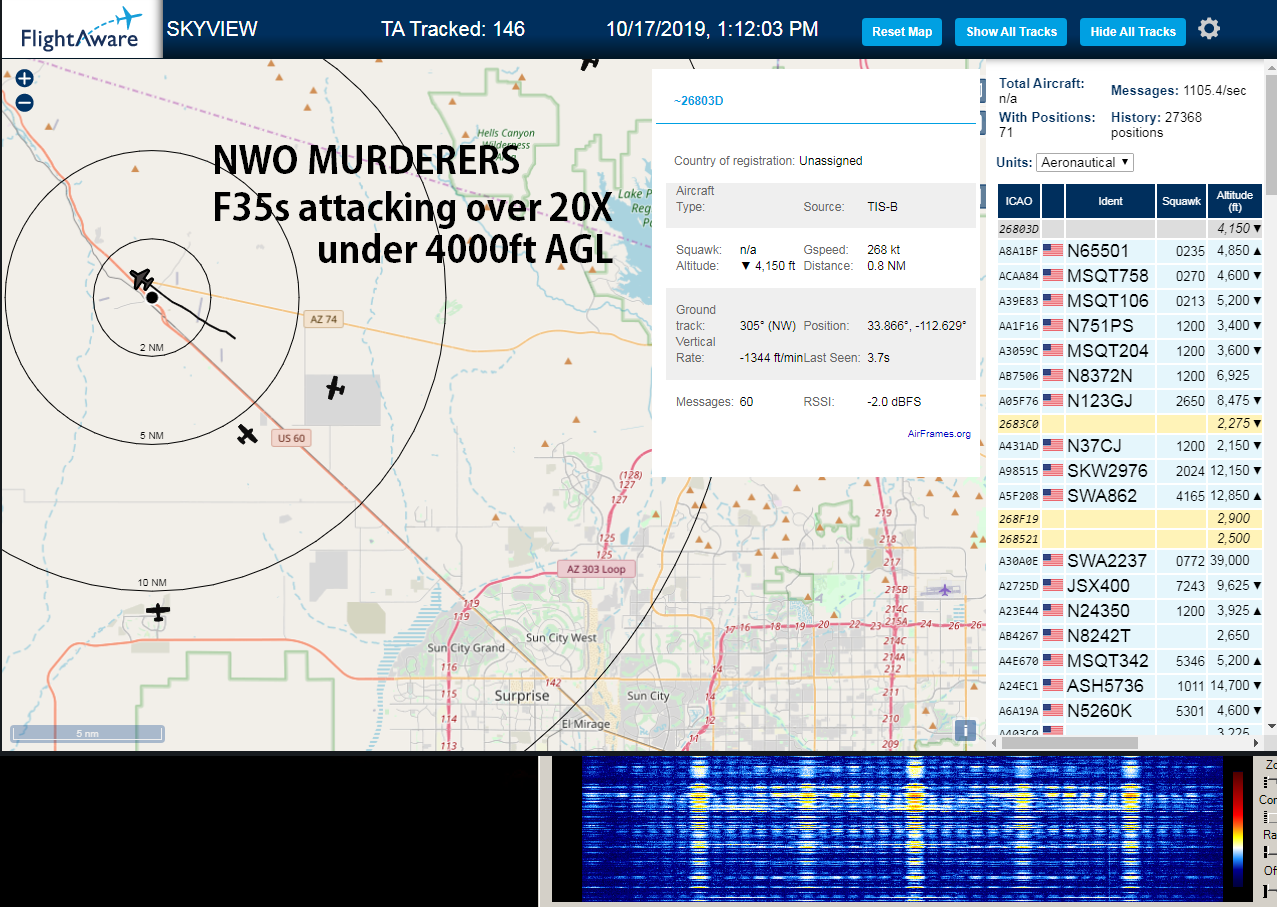Click Show All Tracks

pos(1011,32)
